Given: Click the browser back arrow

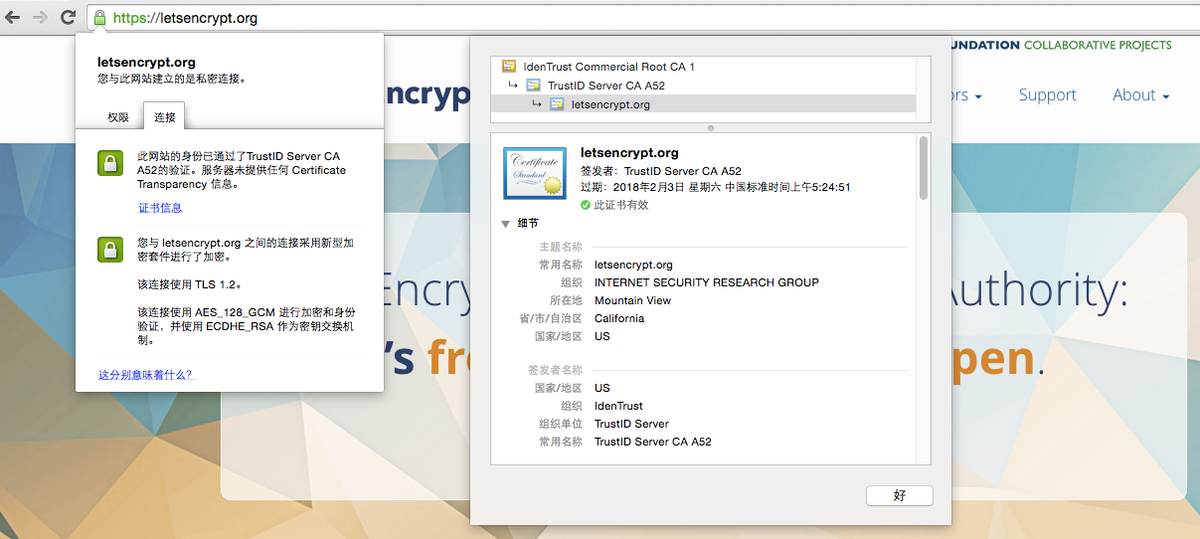Looking at the screenshot, I should click(13, 17).
